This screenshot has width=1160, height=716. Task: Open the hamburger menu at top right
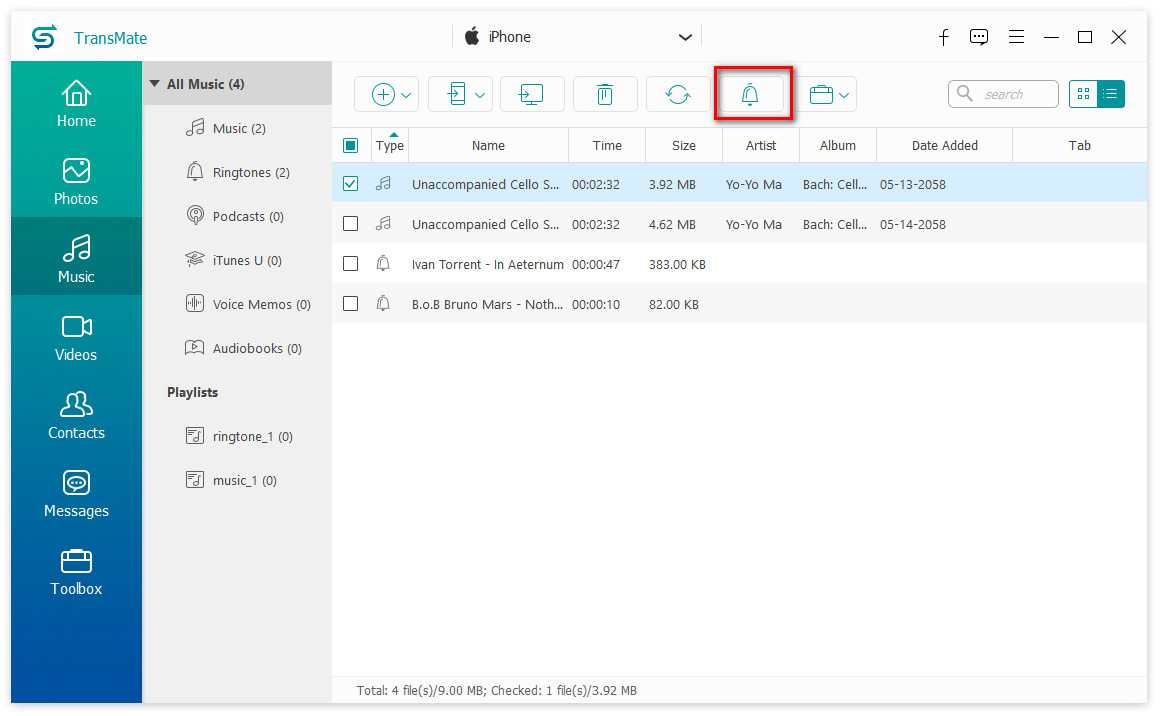click(1016, 36)
